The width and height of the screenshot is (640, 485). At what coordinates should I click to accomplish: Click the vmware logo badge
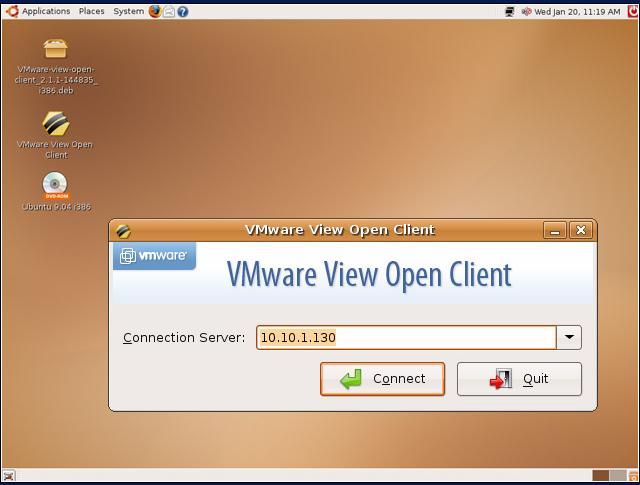click(x=154, y=256)
